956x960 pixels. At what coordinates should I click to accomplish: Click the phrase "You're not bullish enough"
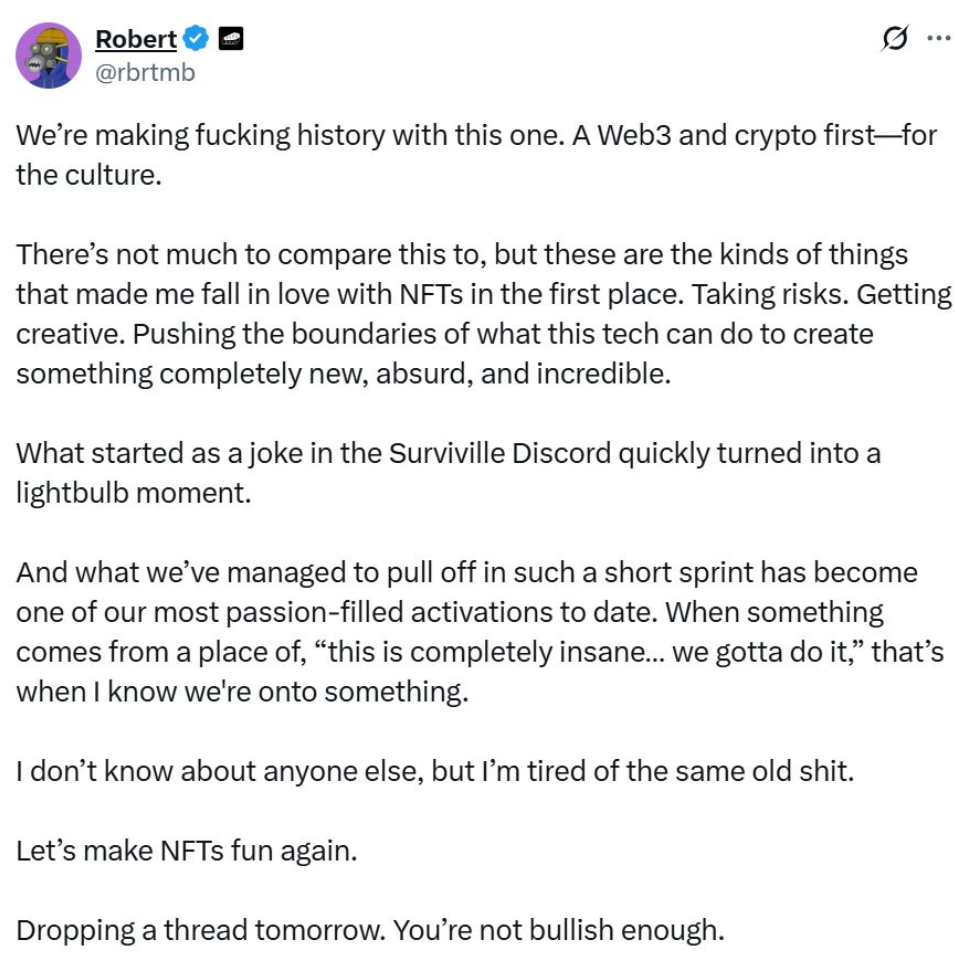(x=558, y=930)
